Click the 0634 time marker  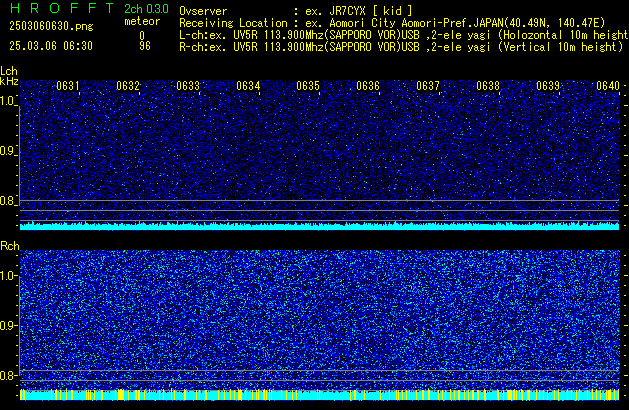pos(248,86)
